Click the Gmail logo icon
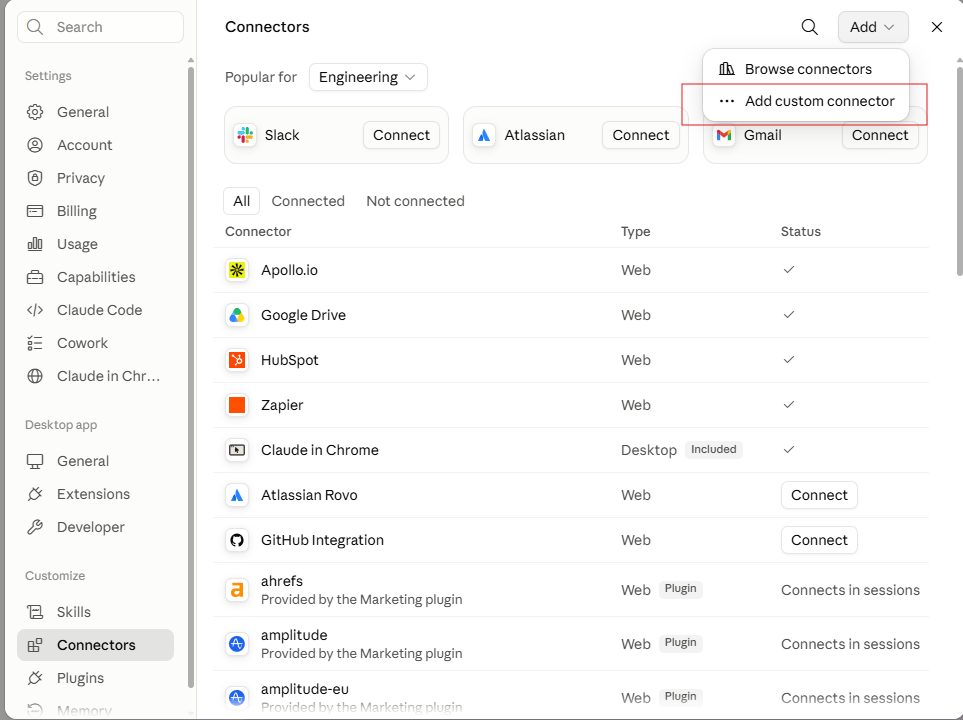The width and height of the screenshot is (963, 720). [x=724, y=135]
